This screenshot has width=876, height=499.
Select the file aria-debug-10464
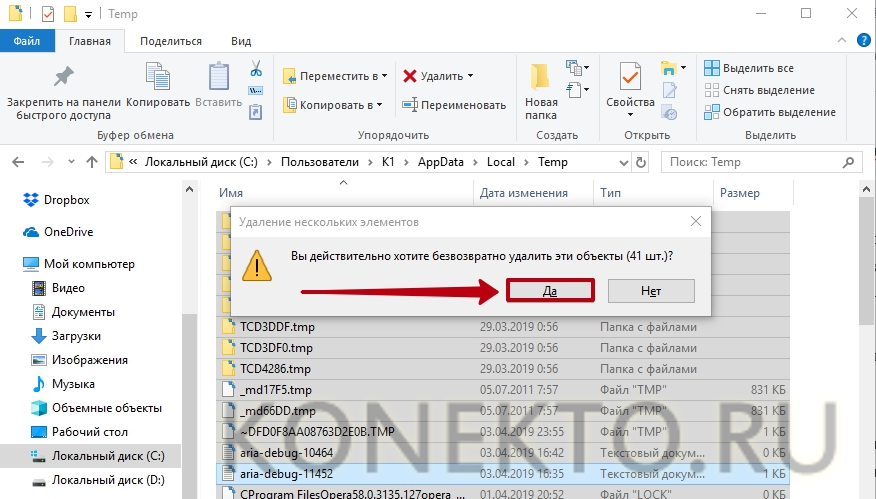[287, 453]
